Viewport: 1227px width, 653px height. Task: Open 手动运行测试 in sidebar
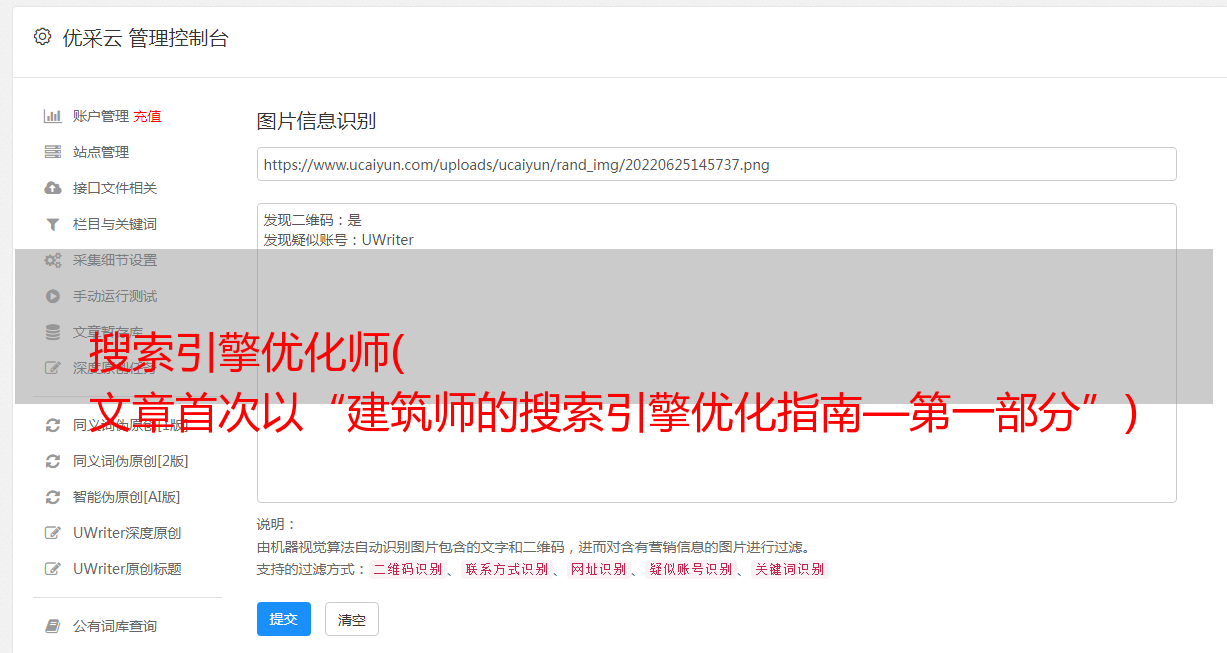pos(115,296)
